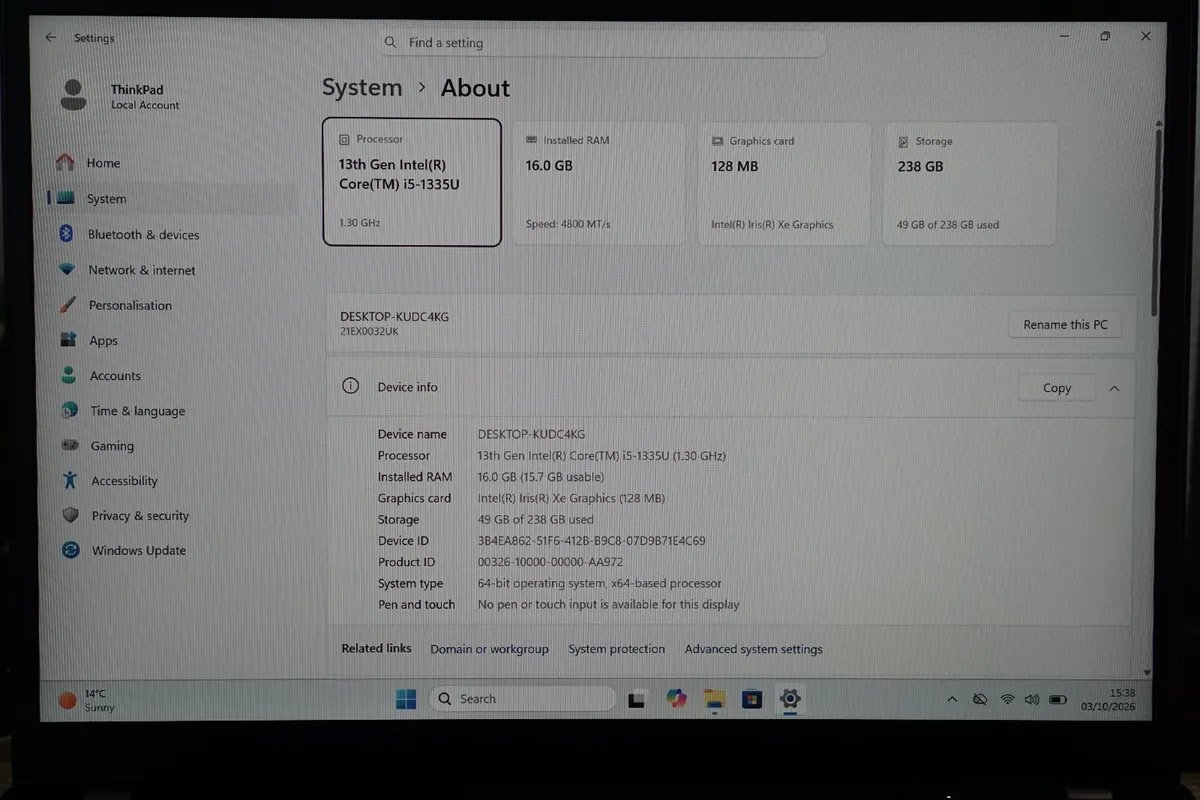Click the ThinkPad Local Account avatar
Viewport: 1200px width, 800px height.
pyautogui.click(x=73, y=95)
